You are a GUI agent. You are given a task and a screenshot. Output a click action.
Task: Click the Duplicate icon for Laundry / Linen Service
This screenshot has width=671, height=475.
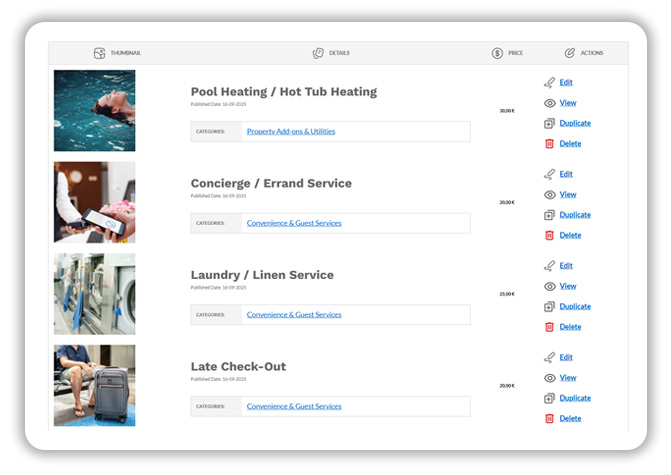(549, 307)
